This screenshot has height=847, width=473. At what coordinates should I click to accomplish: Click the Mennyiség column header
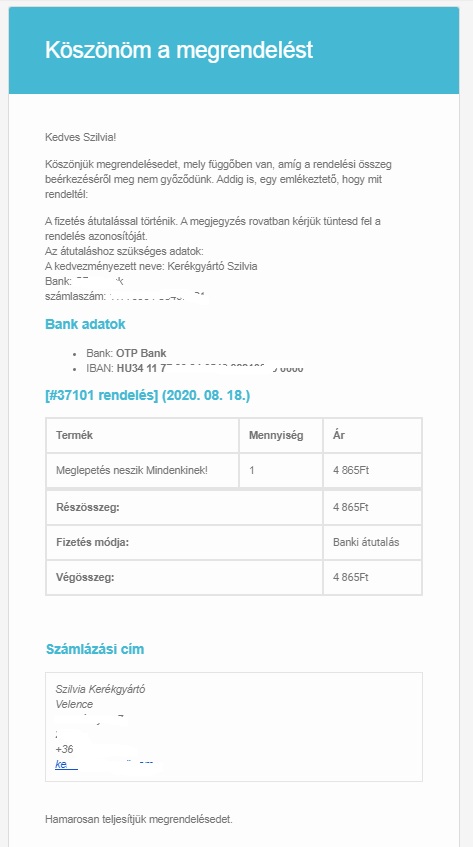(276, 435)
